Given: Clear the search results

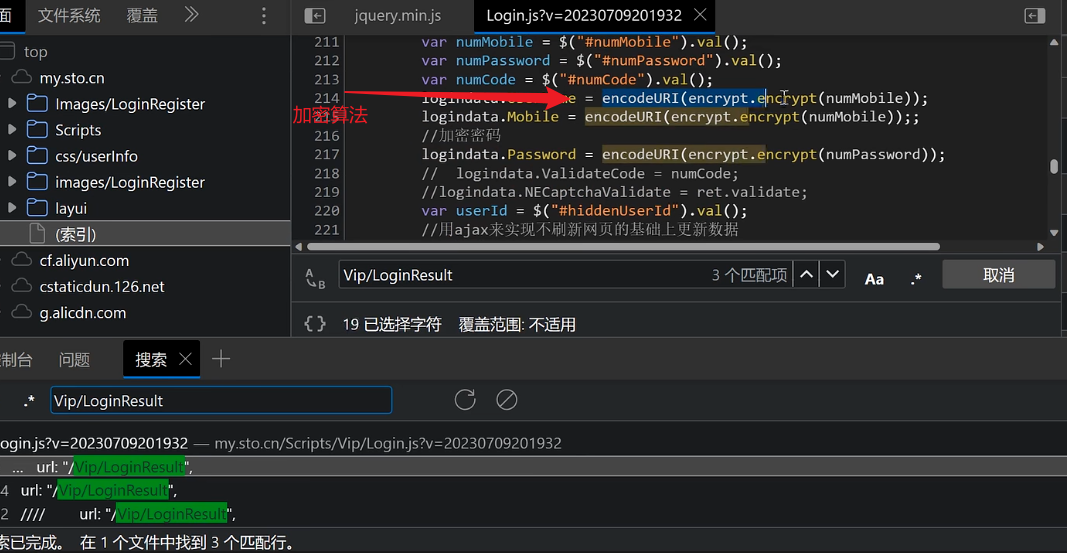Looking at the screenshot, I should 507,400.
